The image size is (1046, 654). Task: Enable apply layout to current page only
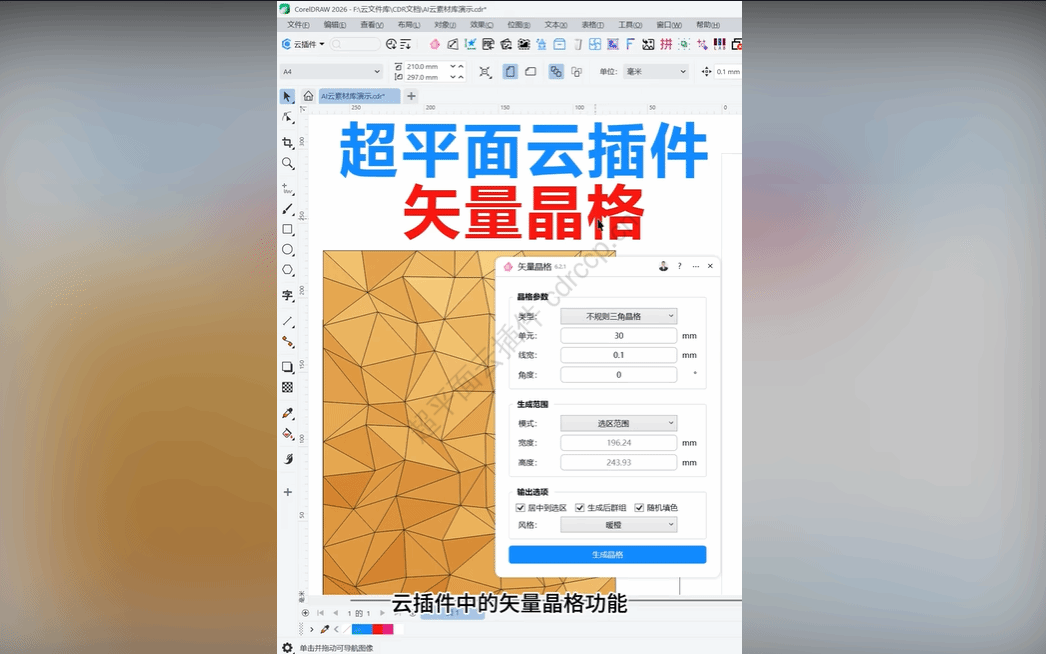(x=576, y=71)
